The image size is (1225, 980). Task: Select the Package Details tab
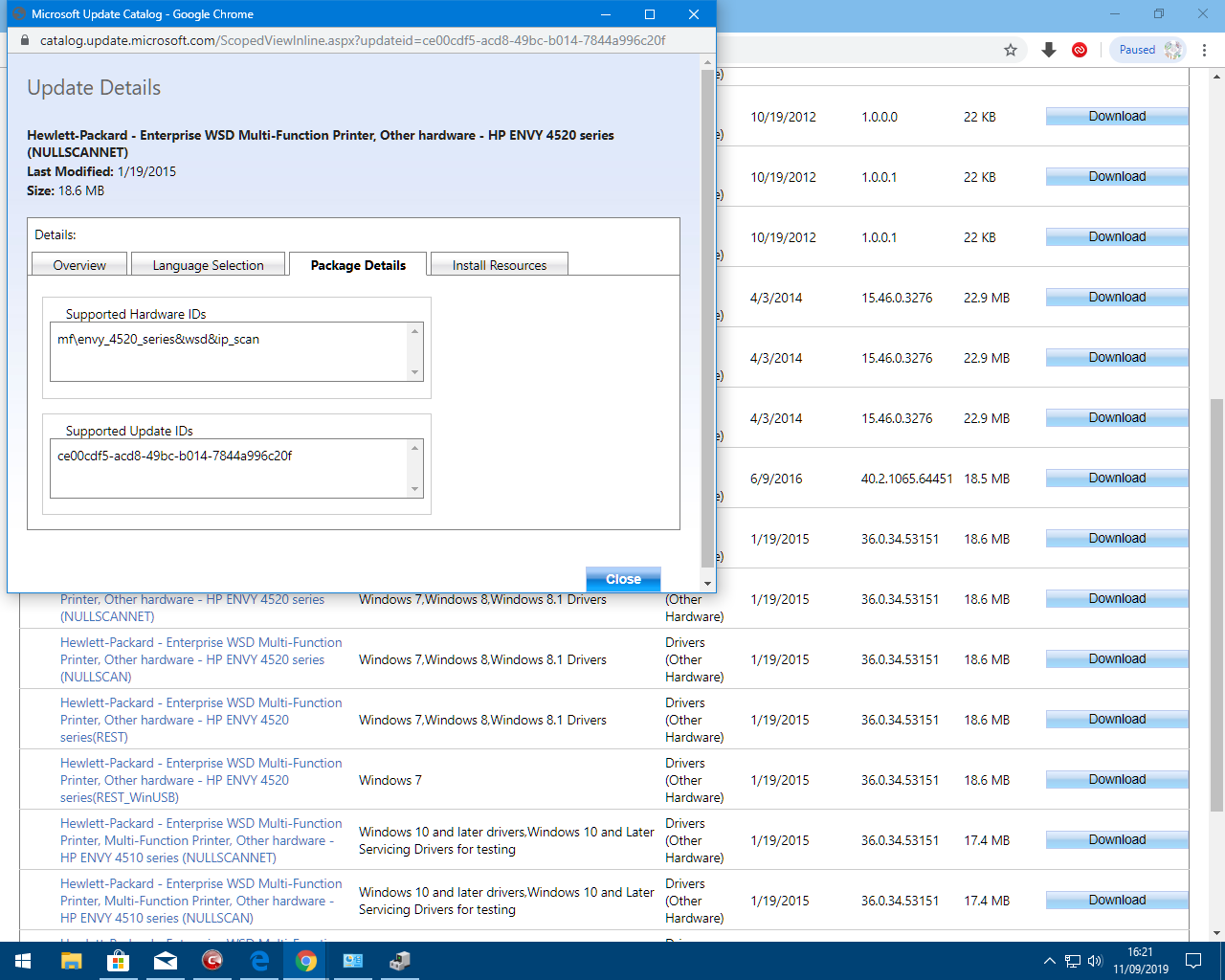click(x=358, y=265)
